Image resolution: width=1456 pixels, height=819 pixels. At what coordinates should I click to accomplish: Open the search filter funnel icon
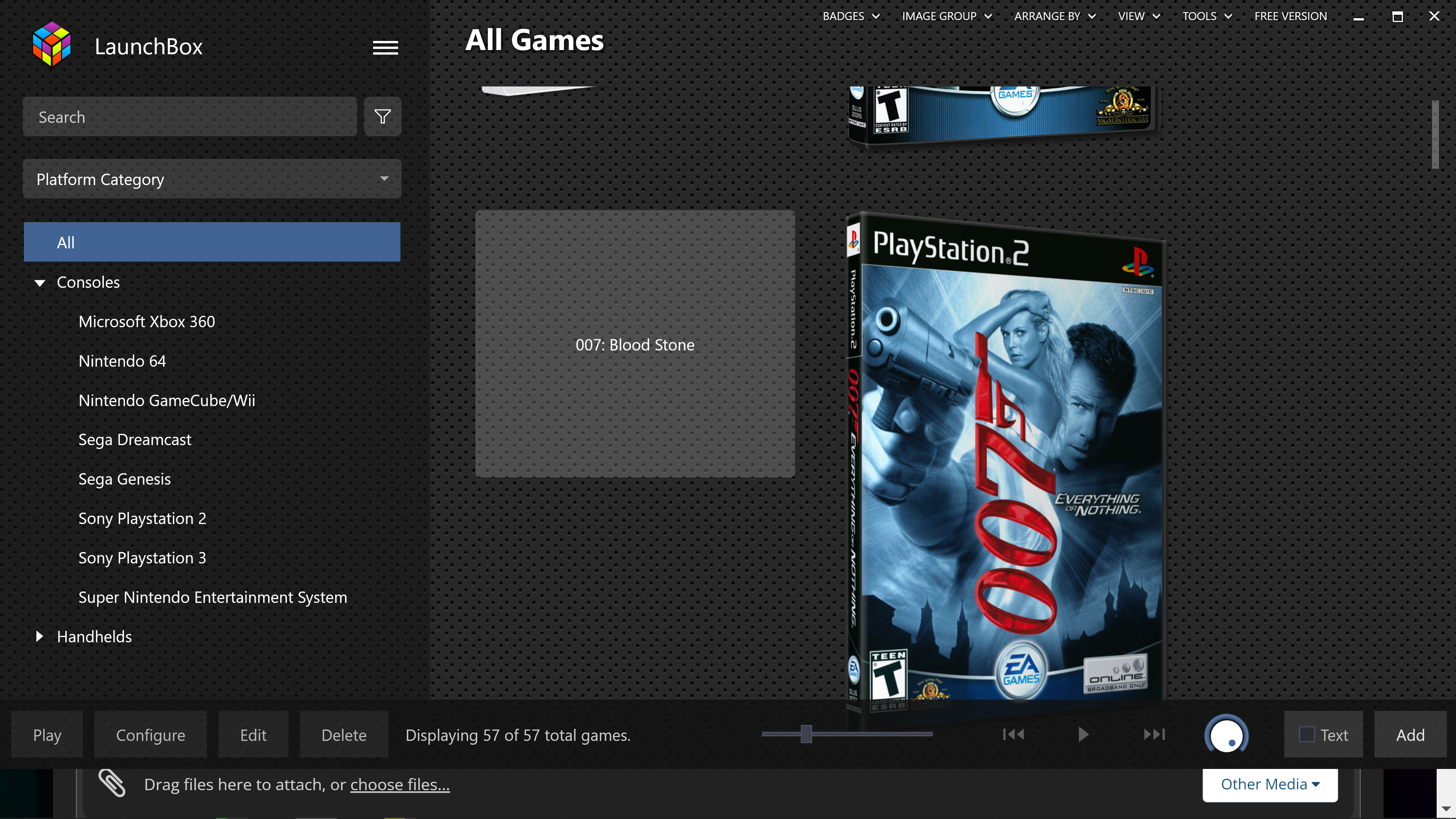click(383, 116)
